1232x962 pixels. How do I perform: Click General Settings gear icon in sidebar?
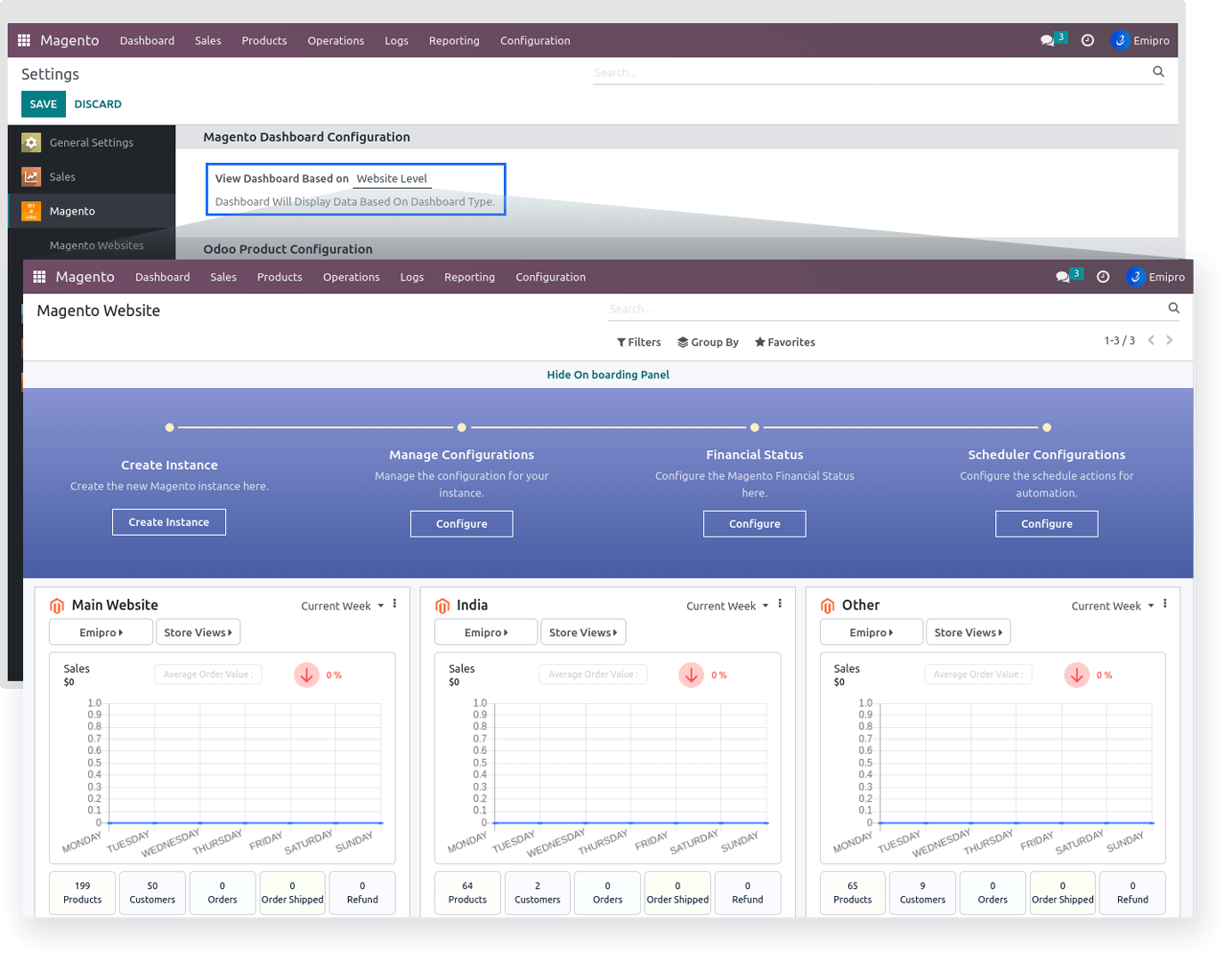[31, 142]
